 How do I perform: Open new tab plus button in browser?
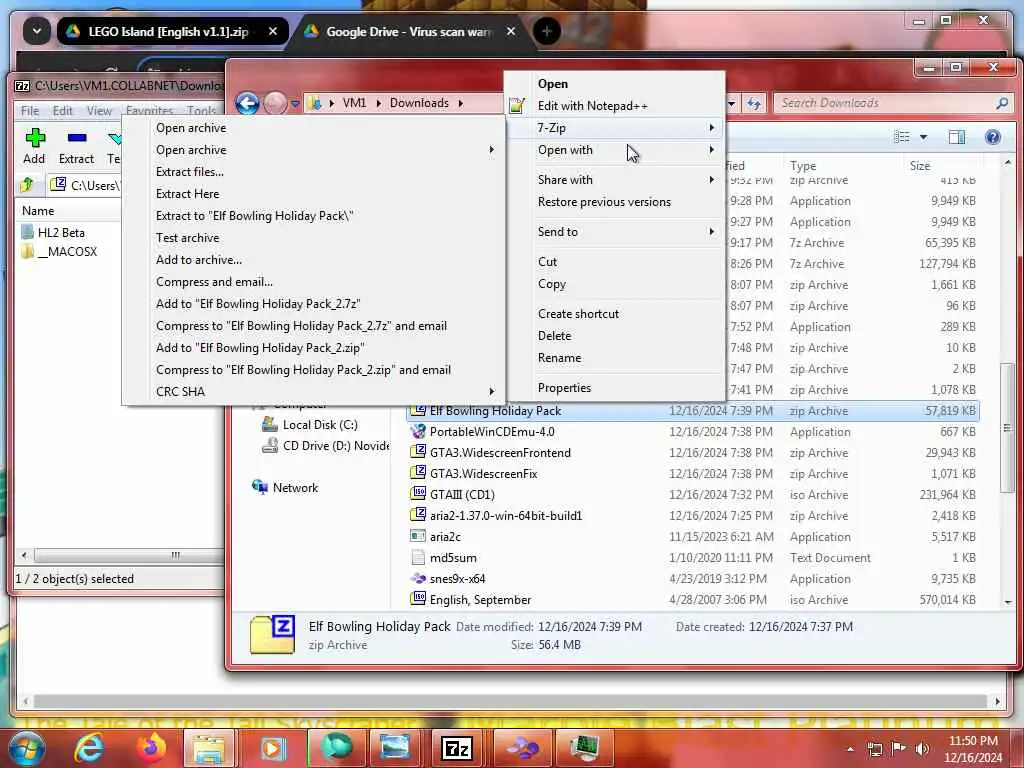click(x=547, y=31)
